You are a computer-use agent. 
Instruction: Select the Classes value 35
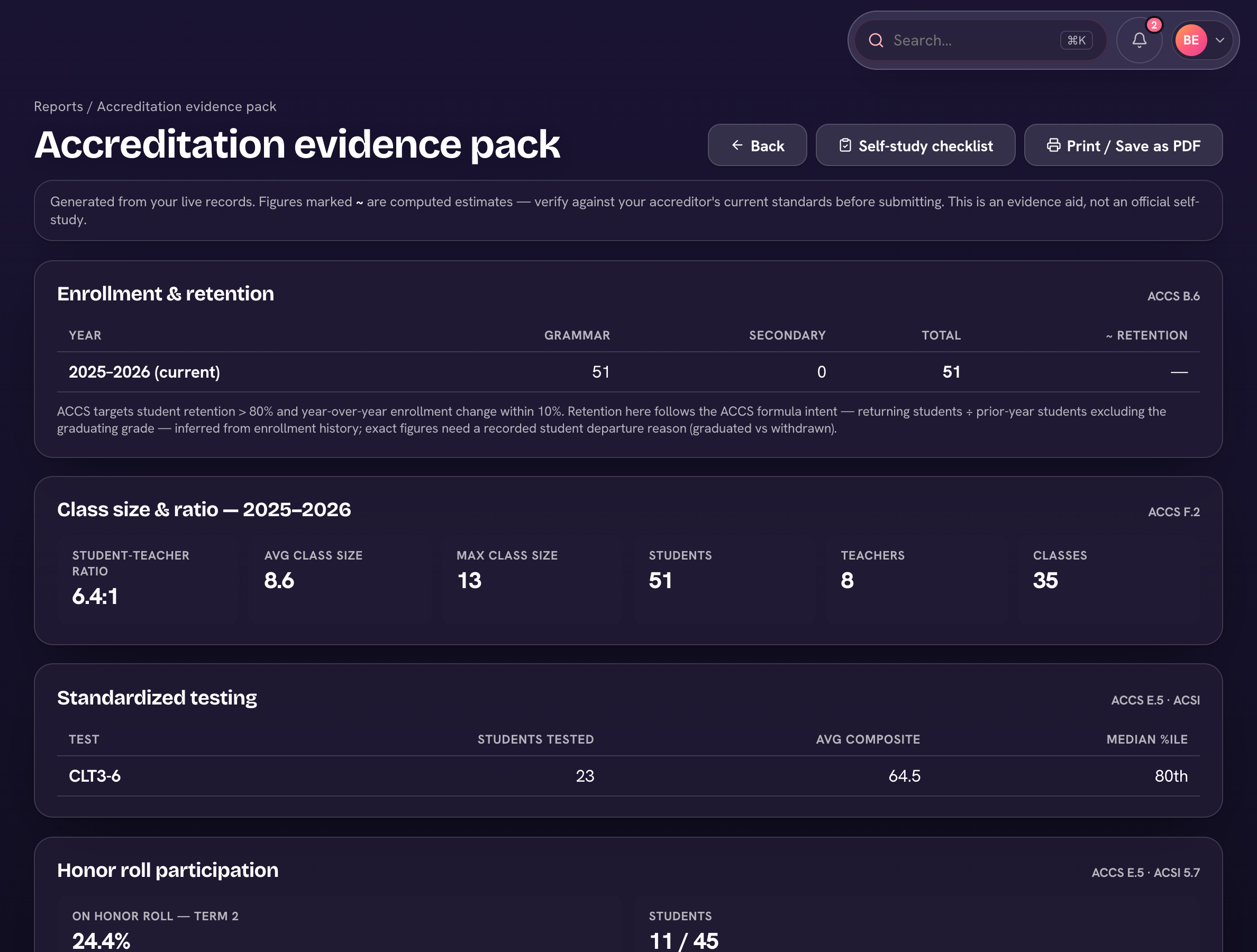[1045, 581]
